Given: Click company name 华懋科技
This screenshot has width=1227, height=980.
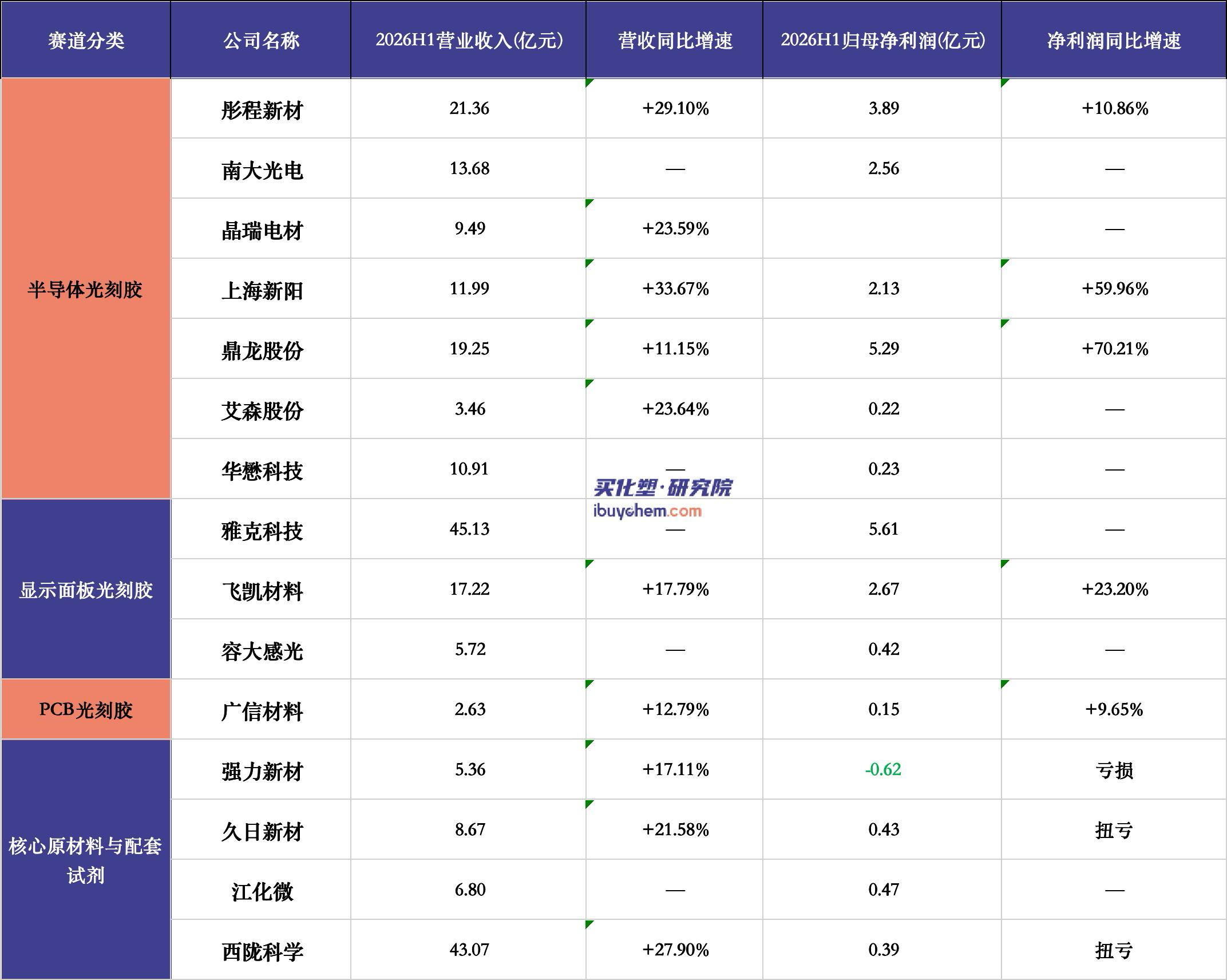Looking at the screenshot, I should (262, 471).
